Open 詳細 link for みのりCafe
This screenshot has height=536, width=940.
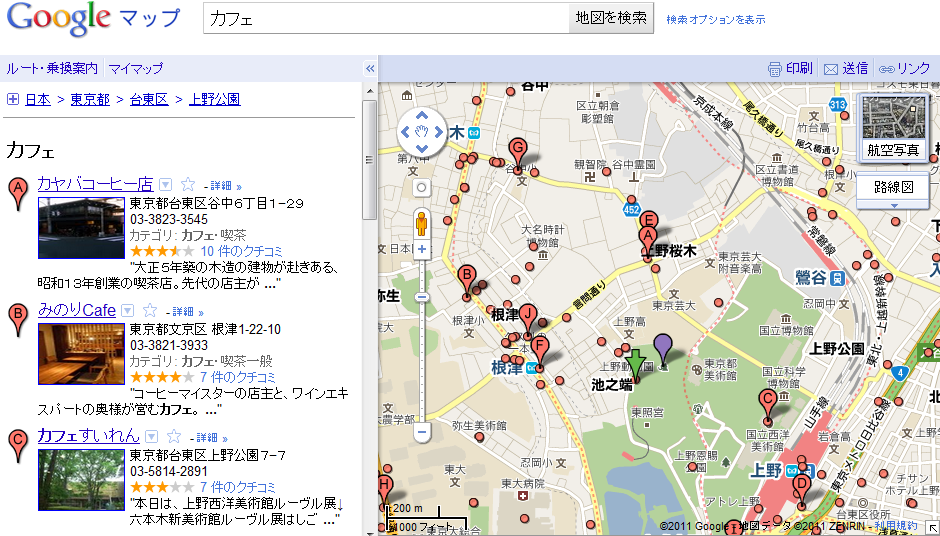click(188, 312)
